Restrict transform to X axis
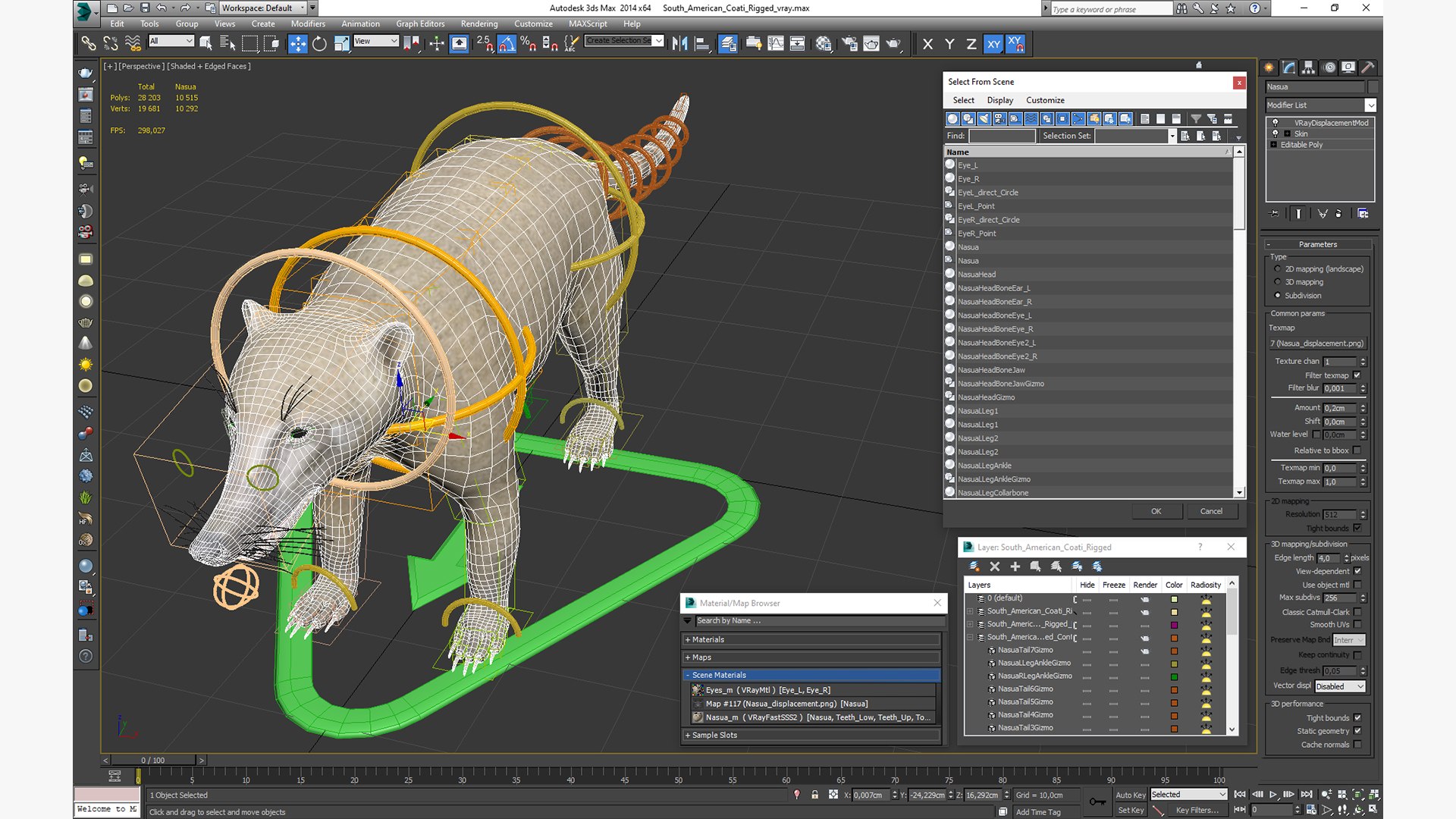 (927, 44)
